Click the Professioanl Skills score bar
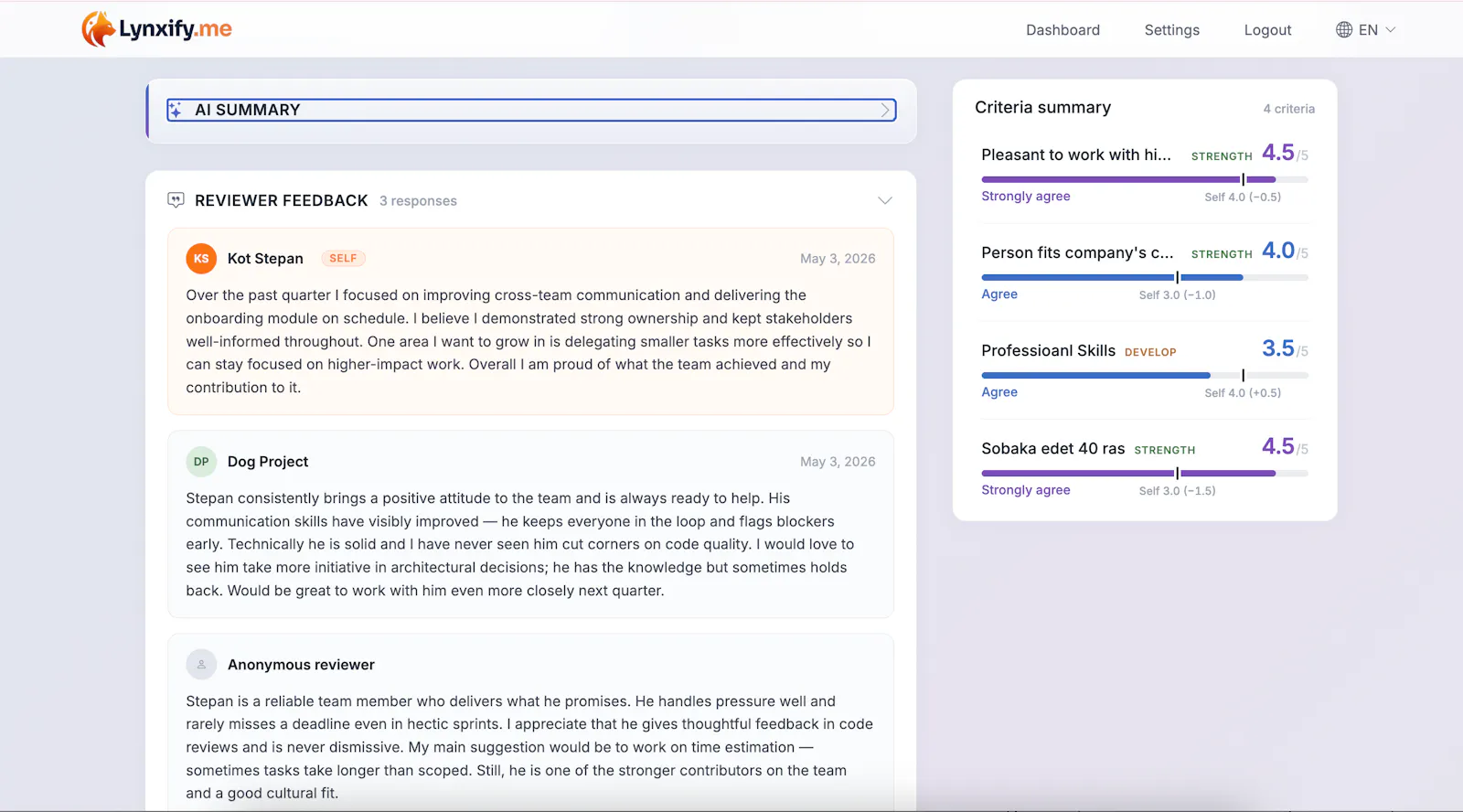The image size is (1463, 812). coord(1145,375)
